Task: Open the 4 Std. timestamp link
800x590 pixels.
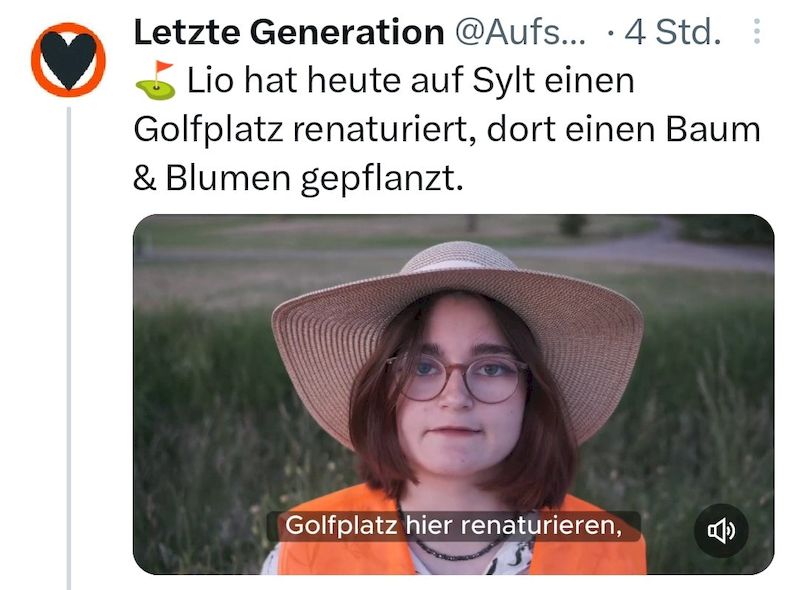Action: 672,32
